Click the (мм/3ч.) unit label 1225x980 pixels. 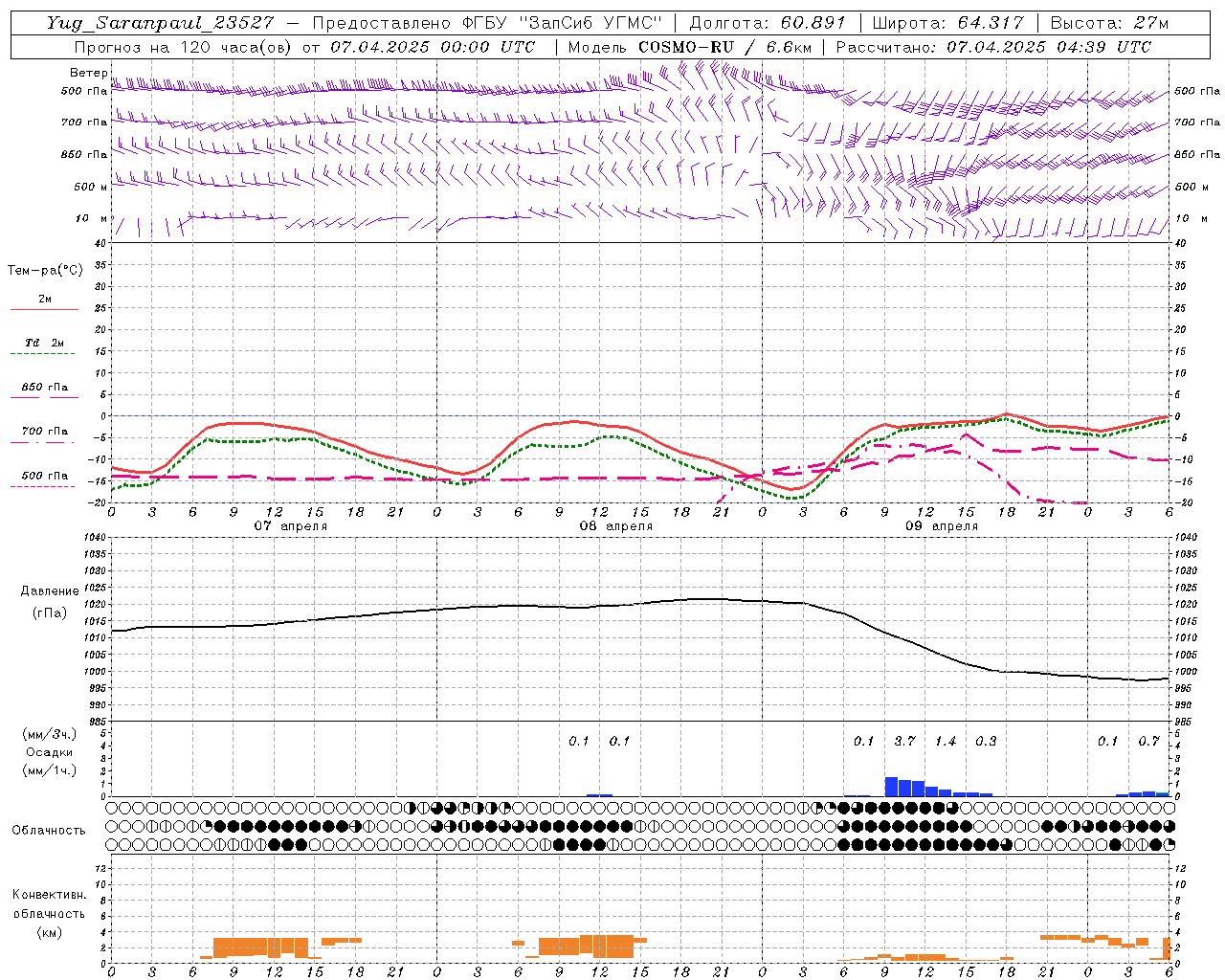(x=49, y=735)
